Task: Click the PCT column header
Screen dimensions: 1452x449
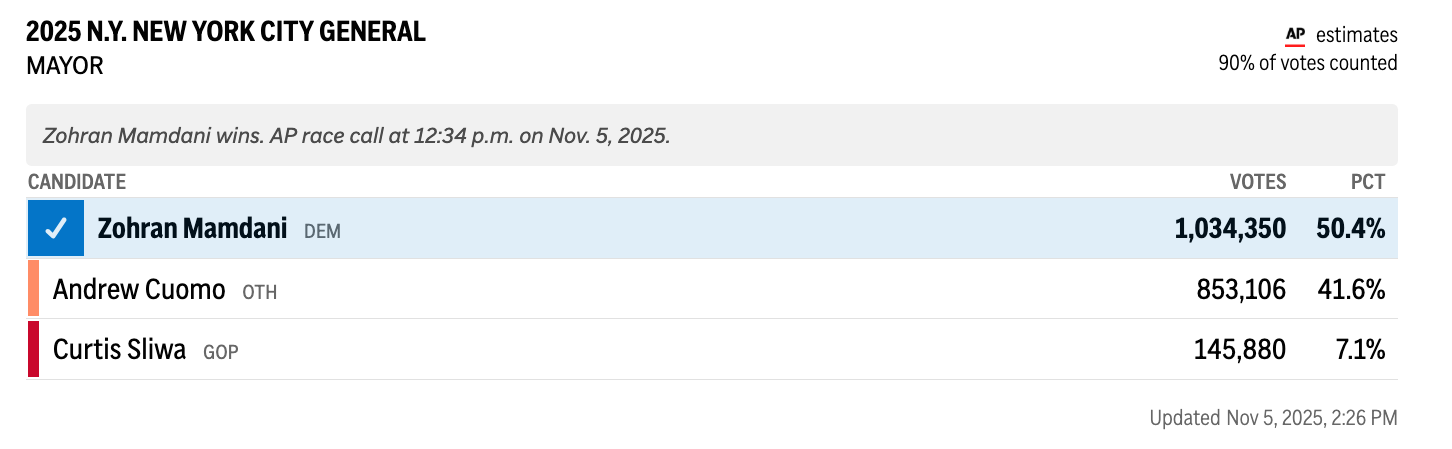Action: 1368,182
